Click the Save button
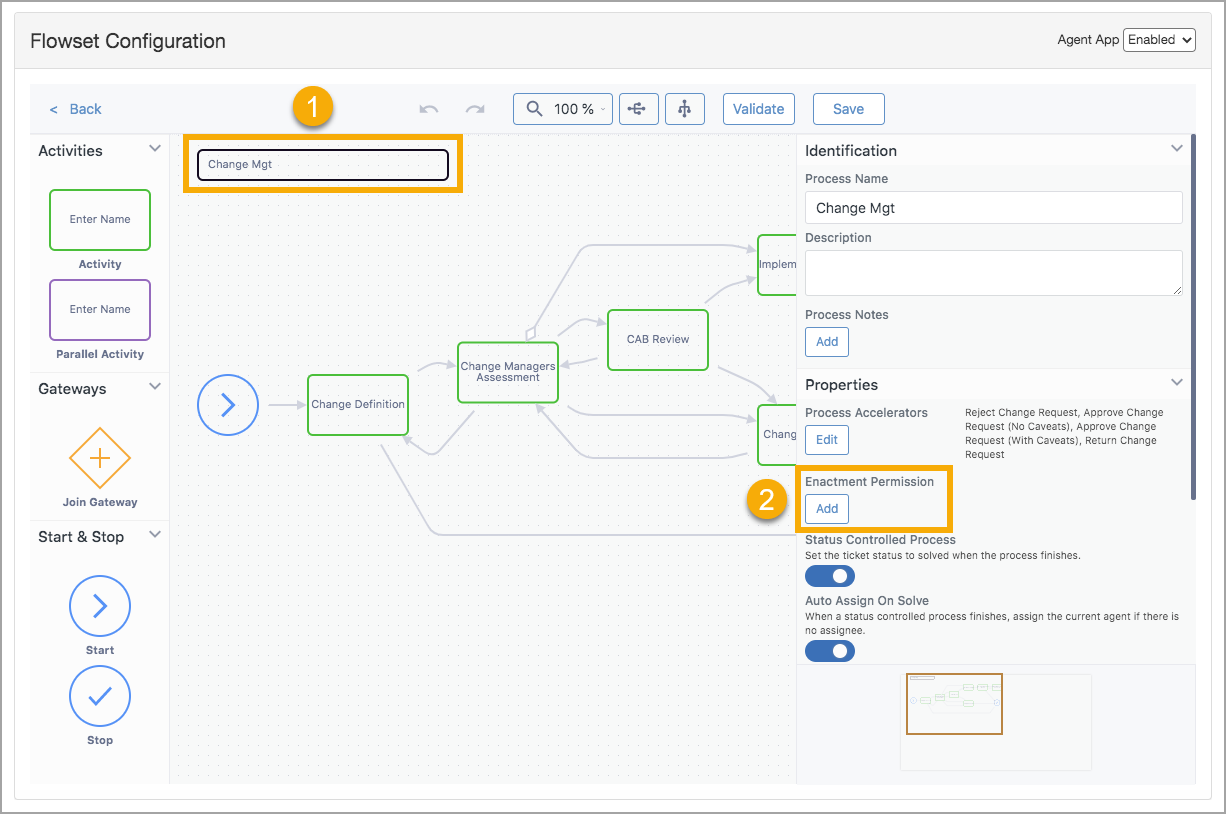Image resolution: width=1226 pixels, height=814 pixels. pos(849,109)
